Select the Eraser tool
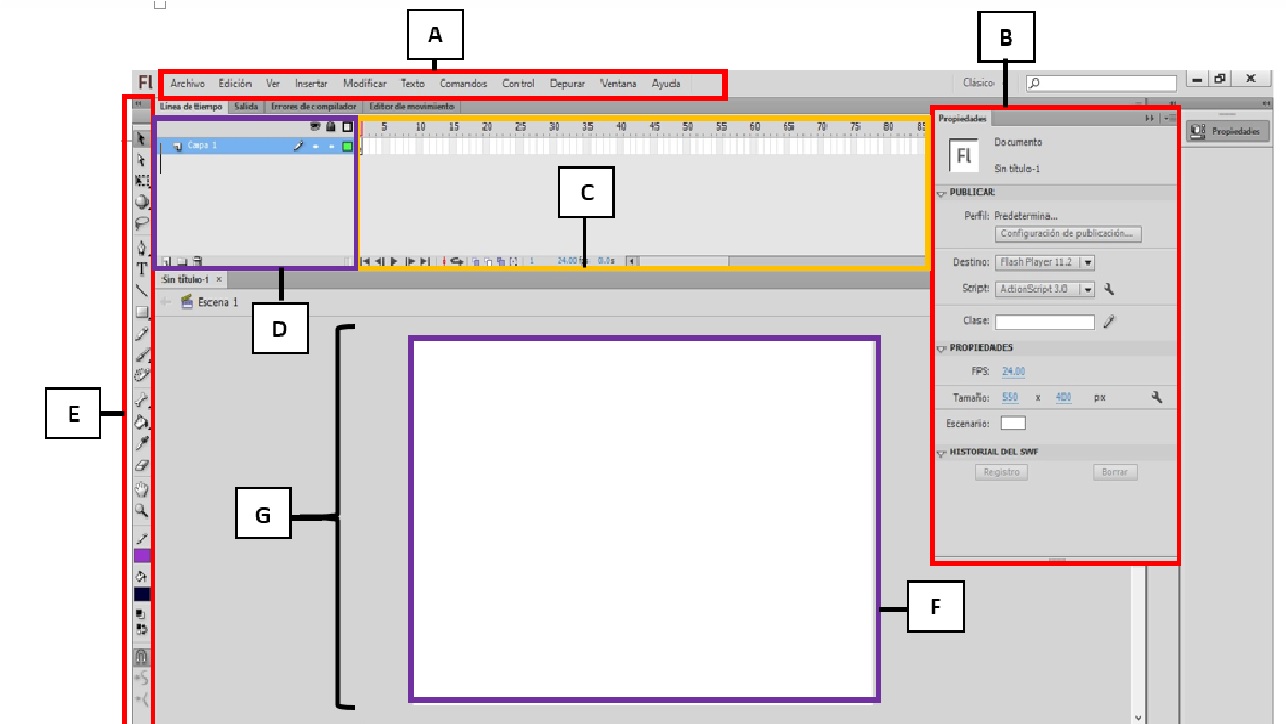The width and height of the screenshot is (1286, 724). pyautogui.click(x=141, y=464)
